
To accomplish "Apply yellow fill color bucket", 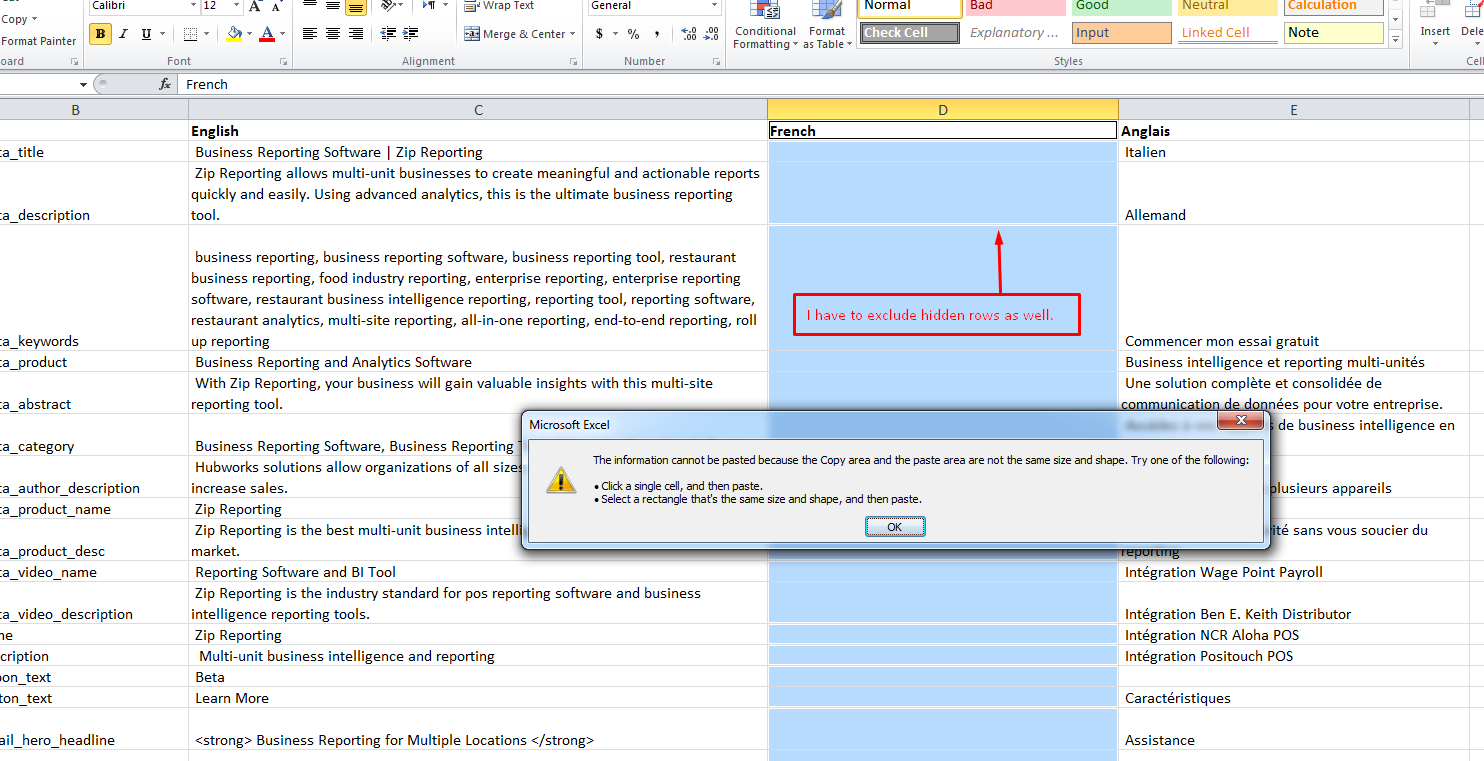I will [234, 34].
